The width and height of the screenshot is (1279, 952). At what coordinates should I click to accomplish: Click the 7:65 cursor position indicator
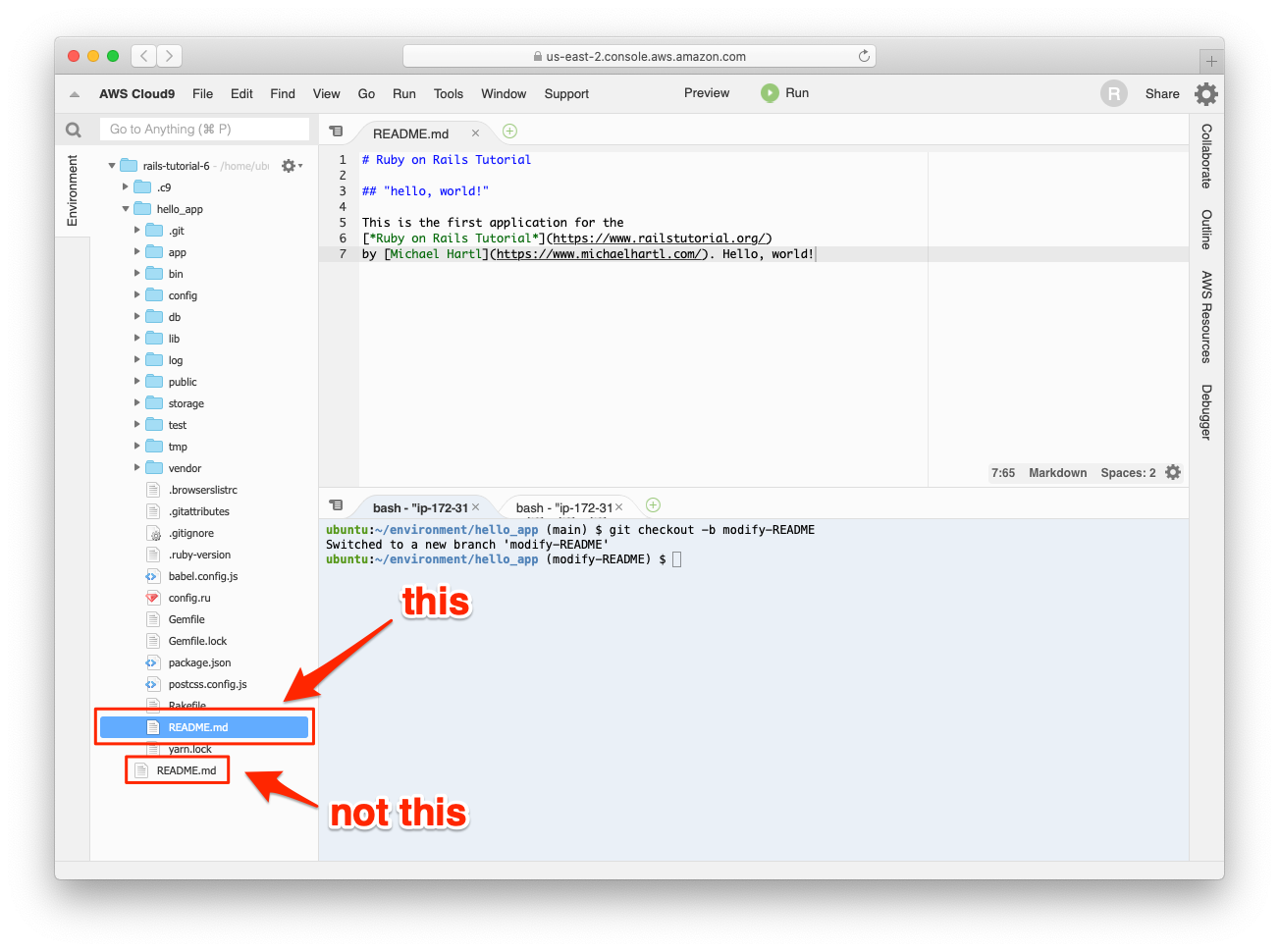[x=1003, y=473]
